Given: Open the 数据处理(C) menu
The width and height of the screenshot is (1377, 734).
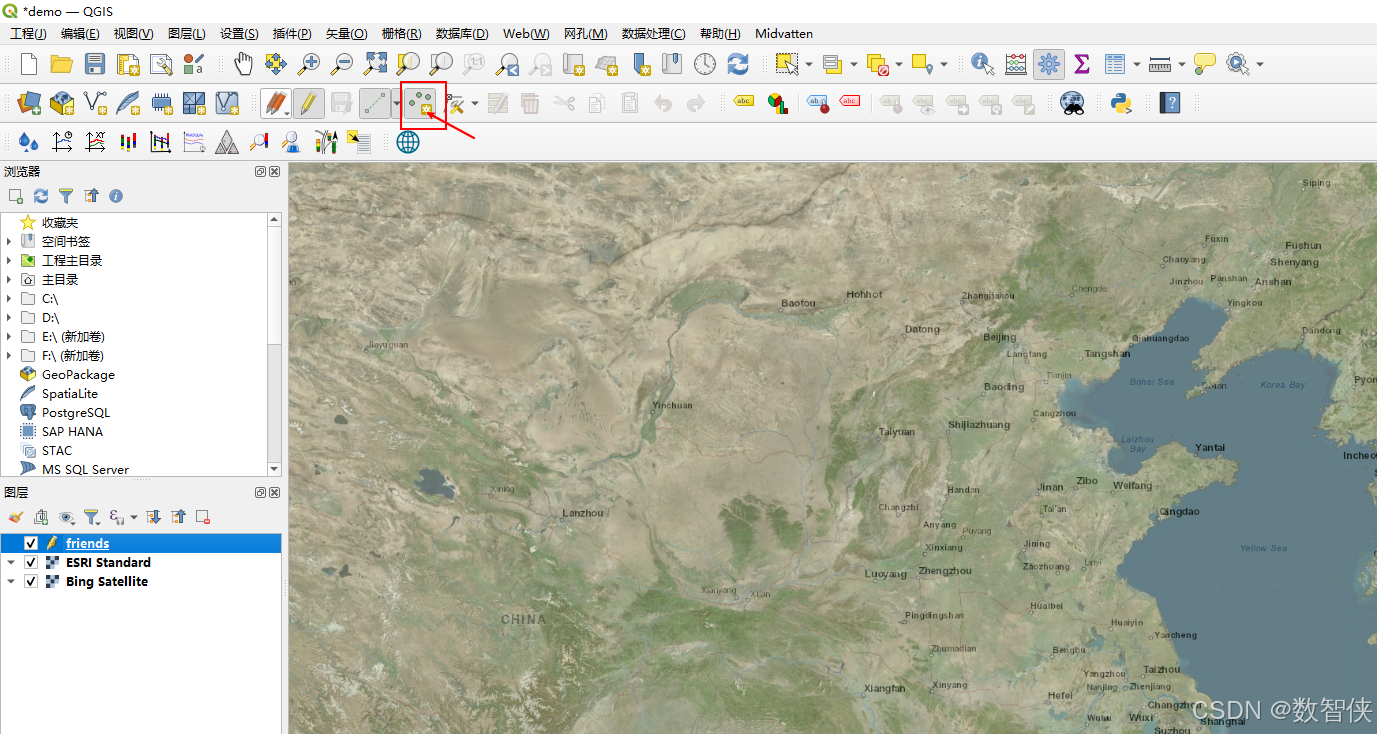Looking at the screenshot, I should click(x=654, y=34).
